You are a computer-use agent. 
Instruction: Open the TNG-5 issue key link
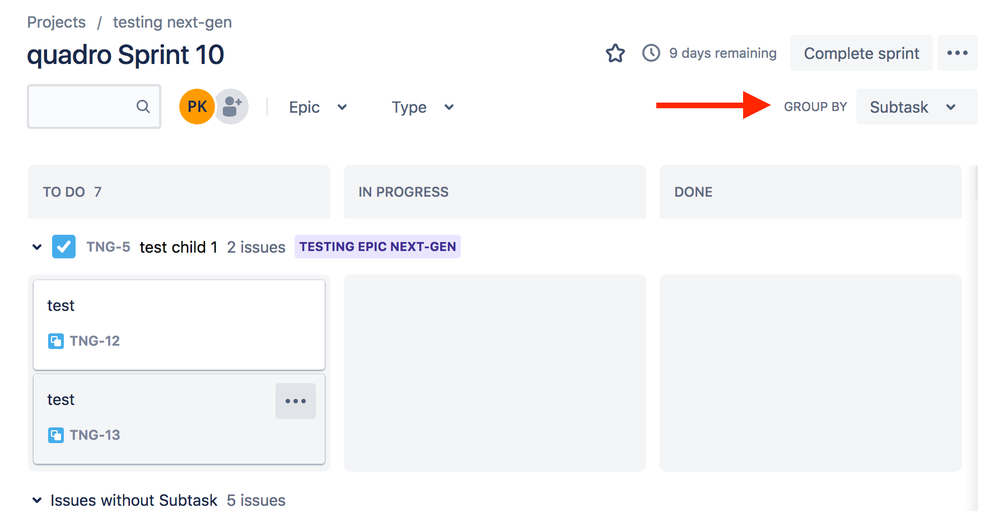[x=108, y=247]
